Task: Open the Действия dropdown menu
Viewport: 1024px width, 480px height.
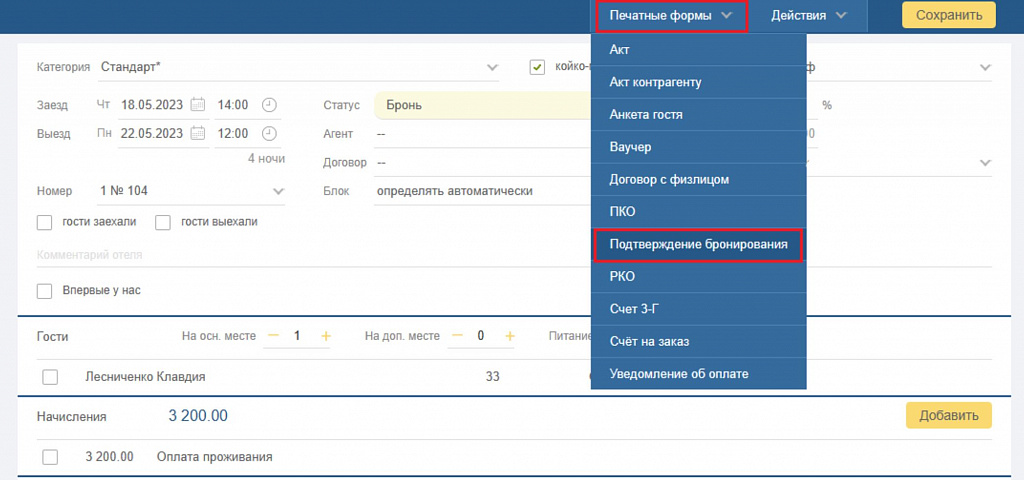Action: click(808, 16)
